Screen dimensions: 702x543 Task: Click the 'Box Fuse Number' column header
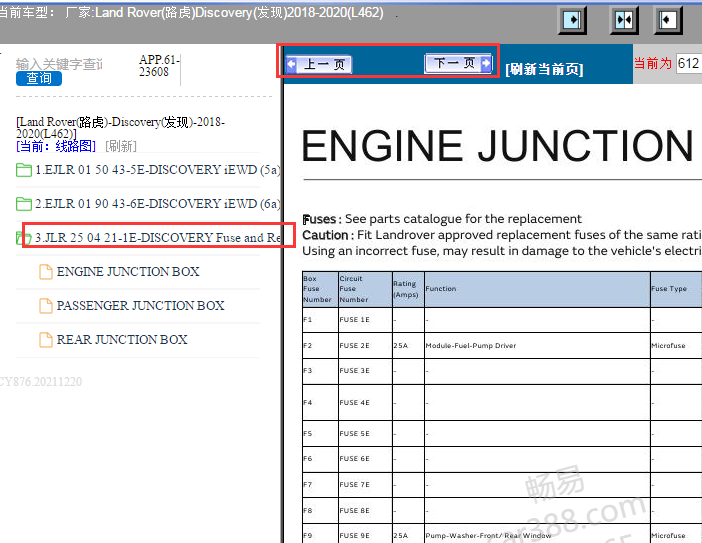(320, 289)
